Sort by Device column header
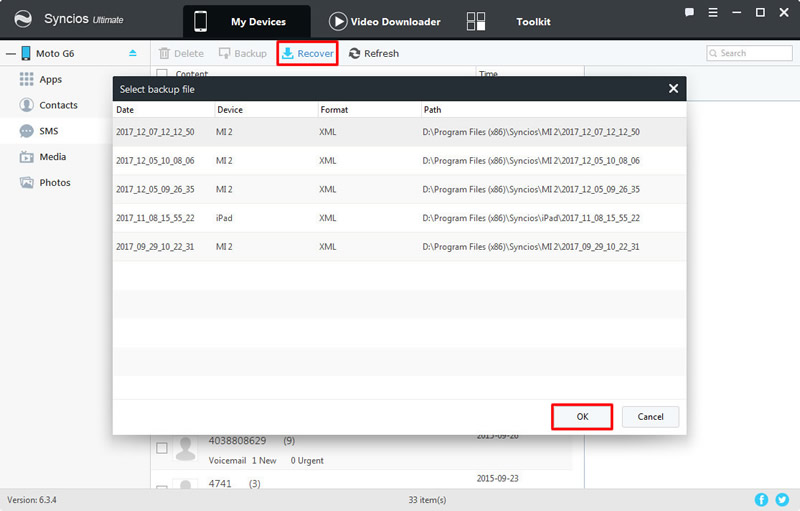 tap(266, 110)
